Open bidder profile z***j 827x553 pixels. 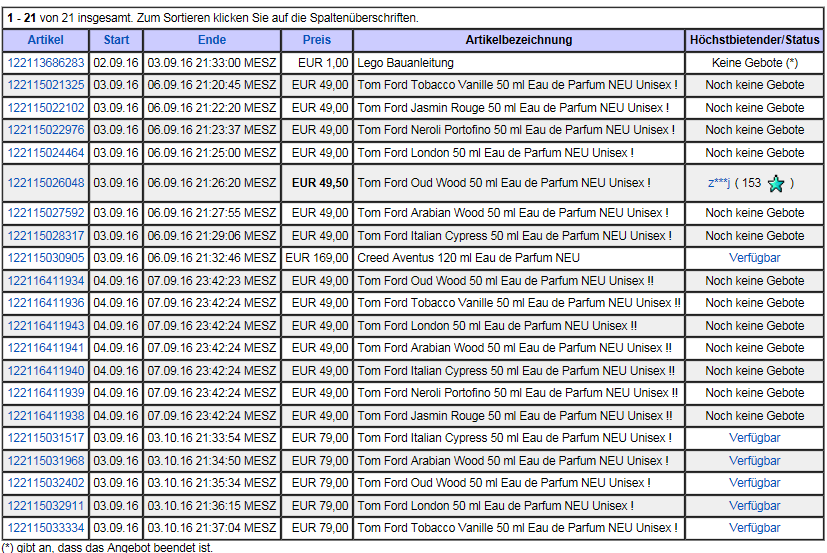[719, 183]
